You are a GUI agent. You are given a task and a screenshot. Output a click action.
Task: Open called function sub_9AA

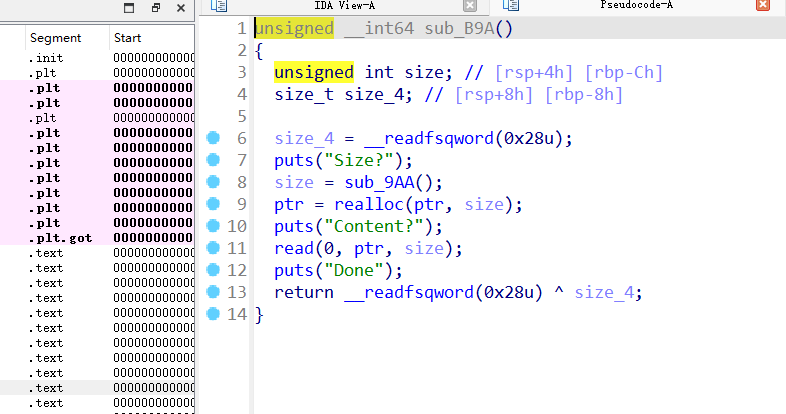[x=379, y=182]
